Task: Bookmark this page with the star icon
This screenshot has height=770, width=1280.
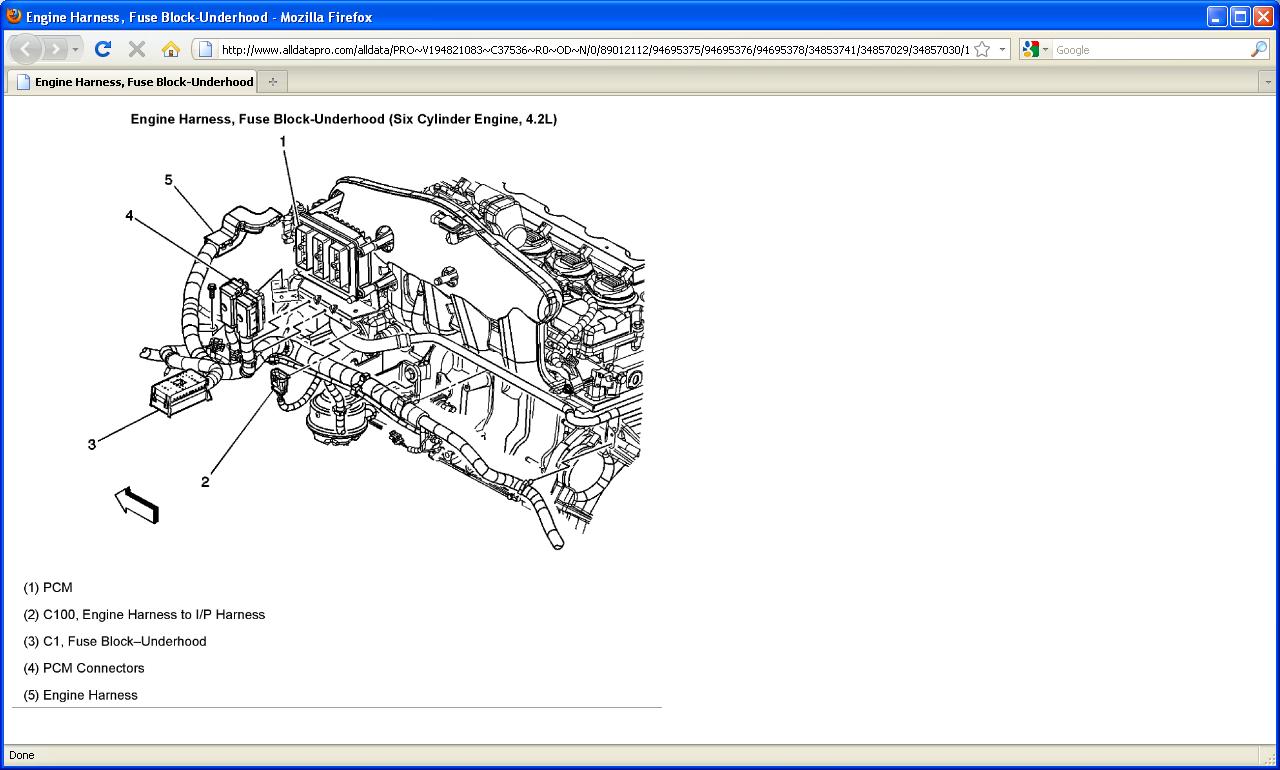Action: coord(982,49)
